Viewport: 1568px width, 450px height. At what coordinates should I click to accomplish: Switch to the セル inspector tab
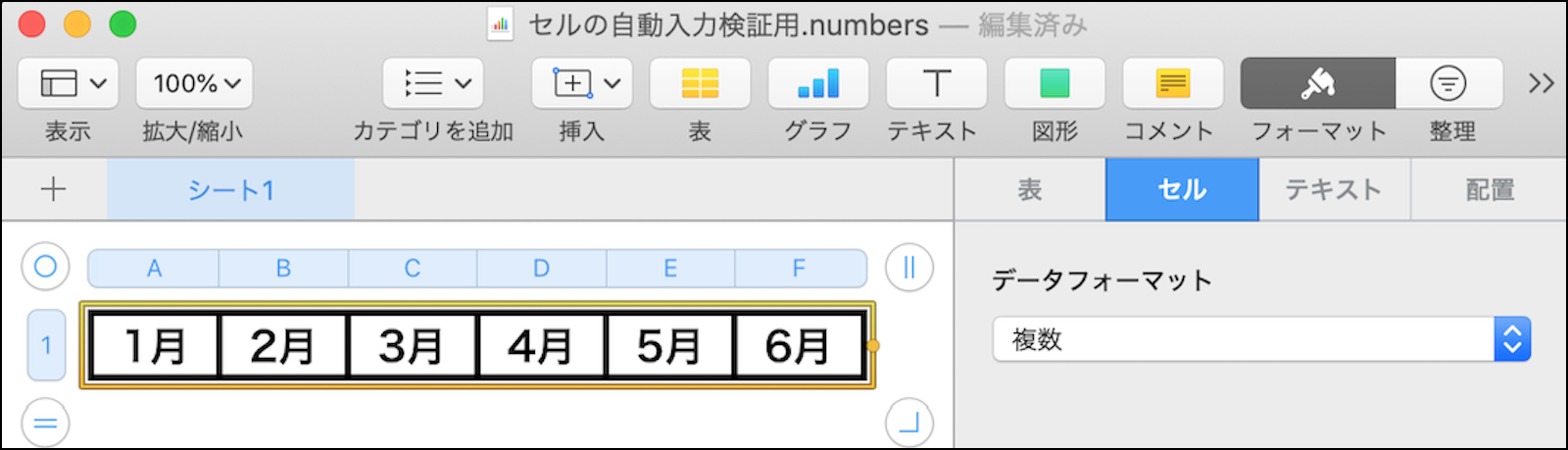1182,189
